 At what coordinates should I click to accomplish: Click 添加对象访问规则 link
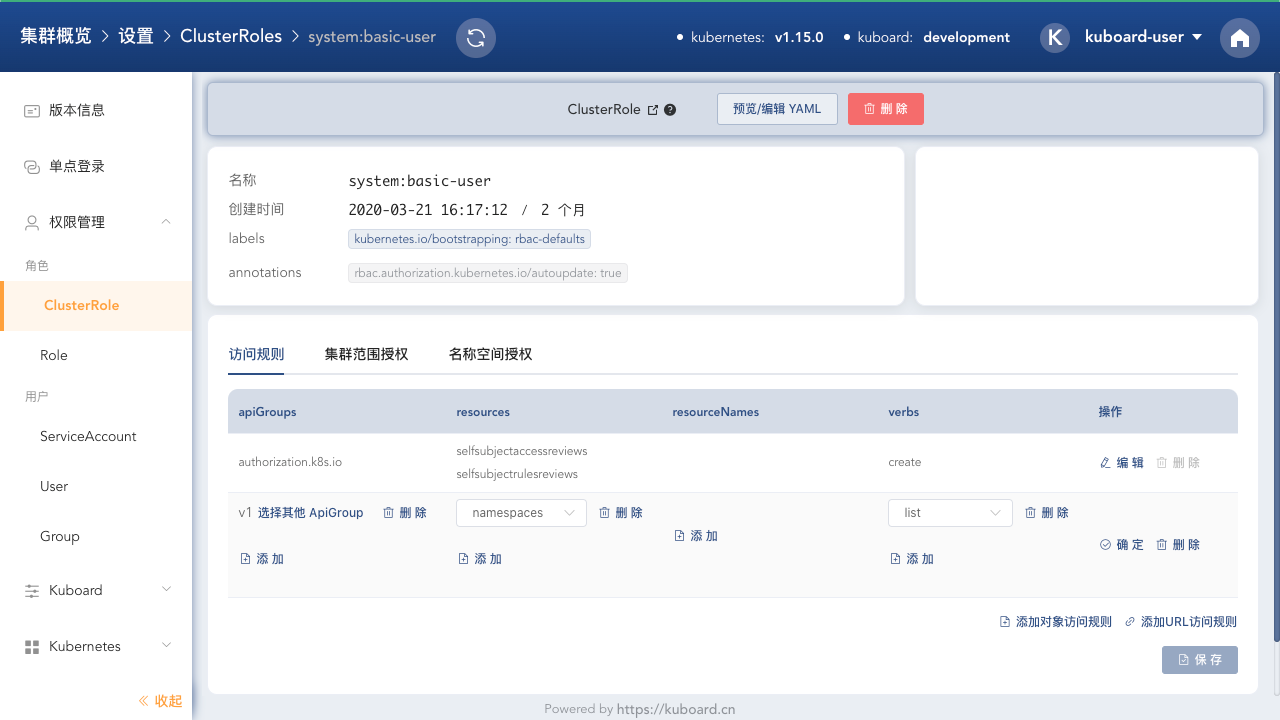1056,621
